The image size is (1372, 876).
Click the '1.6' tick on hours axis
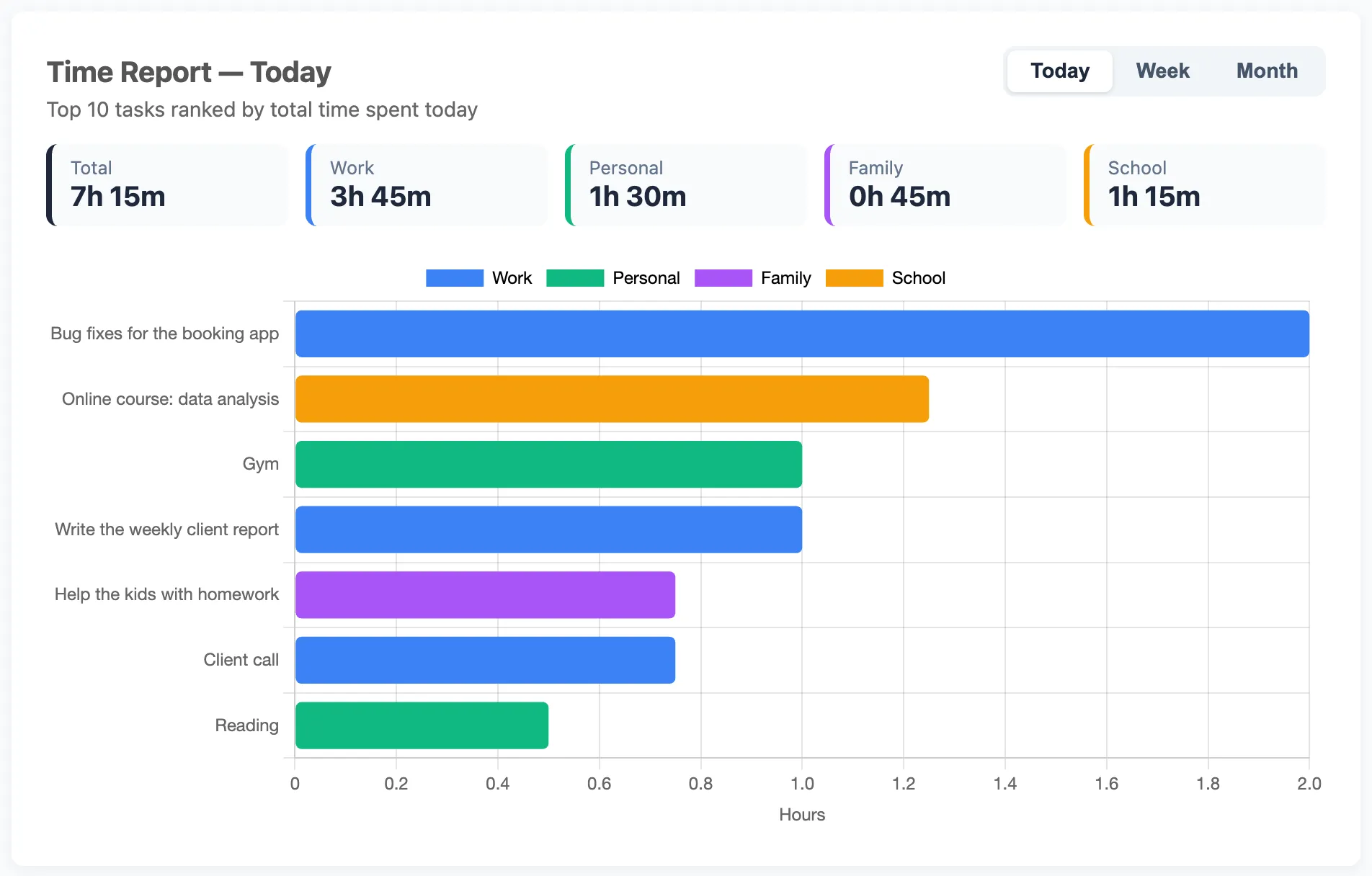1107,784
